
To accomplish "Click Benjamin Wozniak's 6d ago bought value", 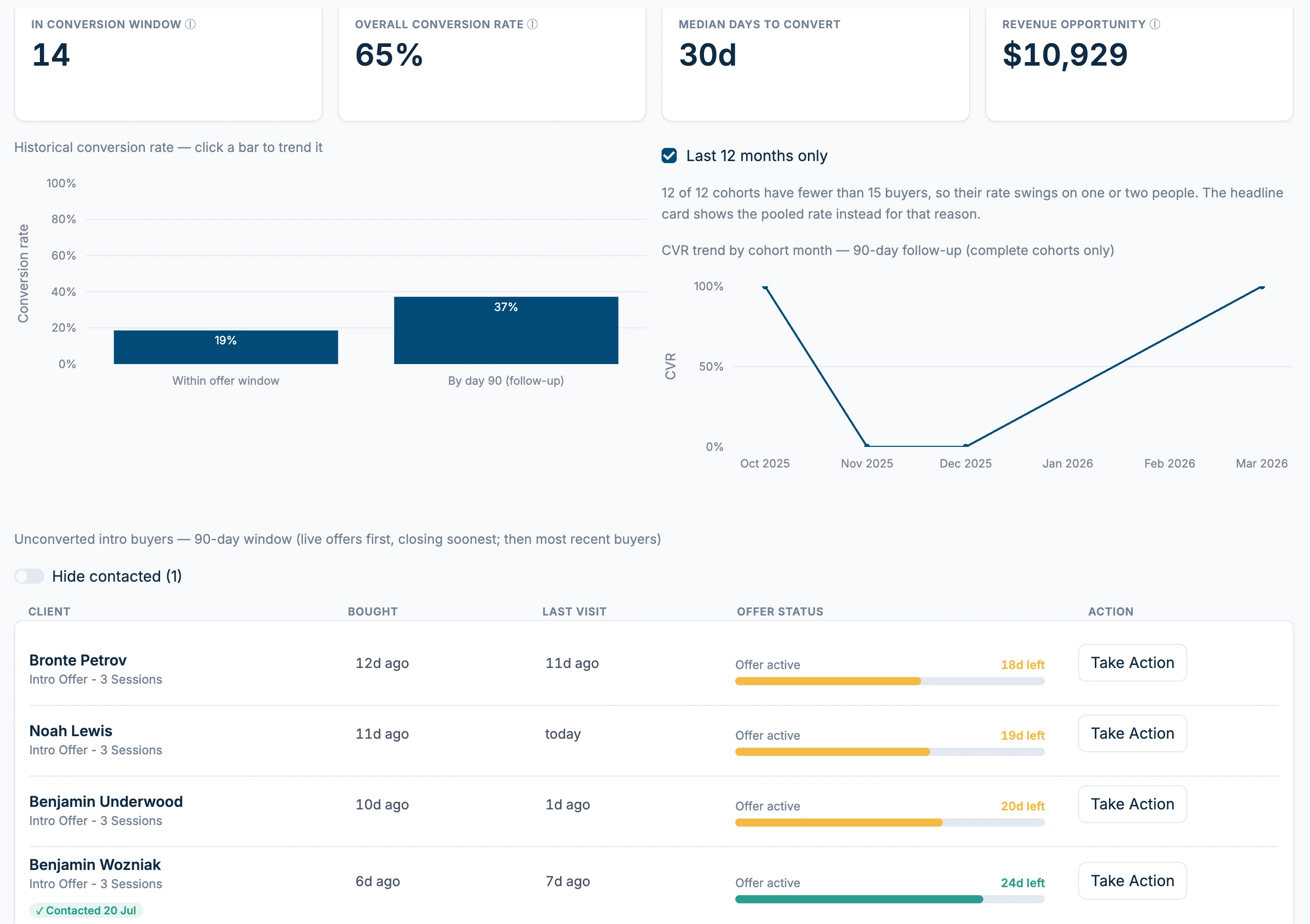I will (378, 882).
